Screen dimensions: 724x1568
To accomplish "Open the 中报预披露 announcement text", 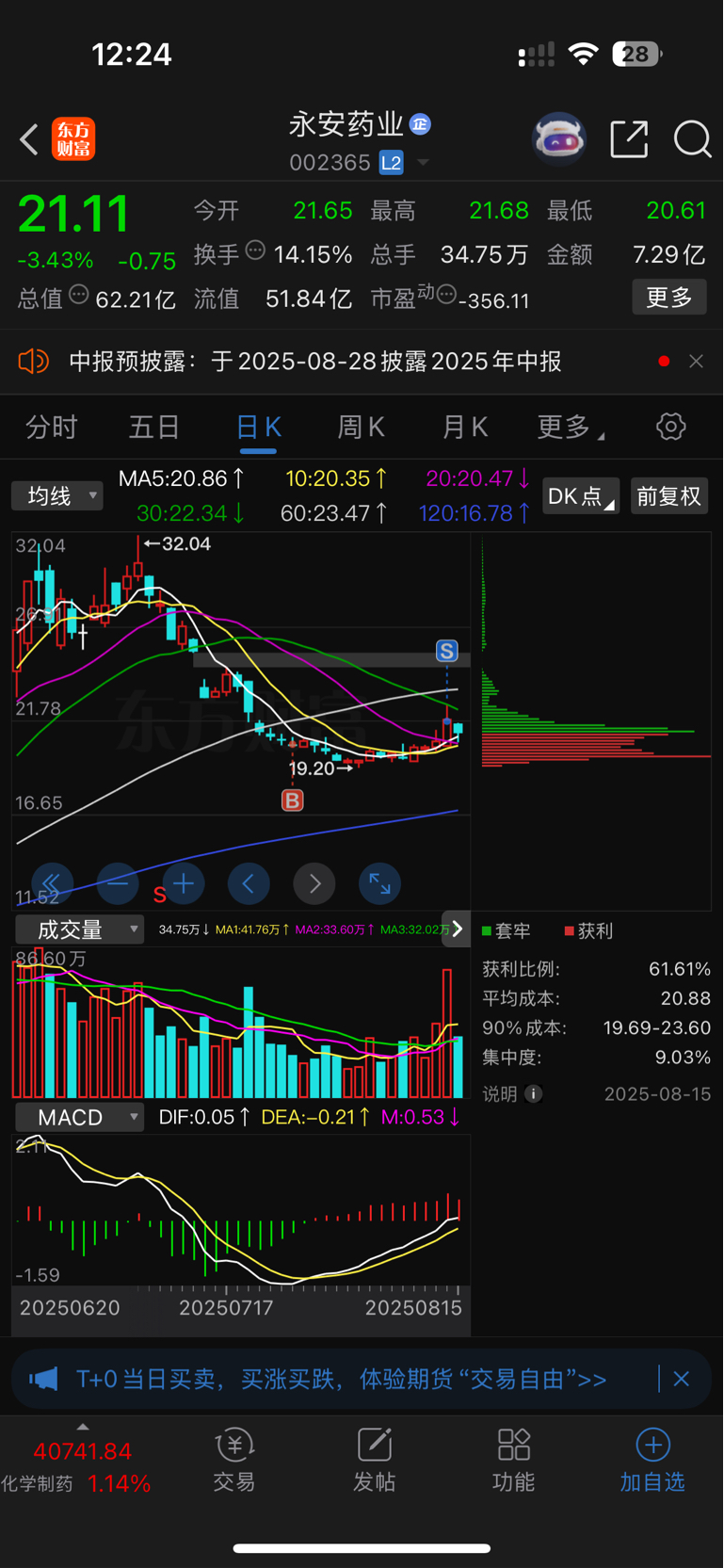I will click(315, 362).
